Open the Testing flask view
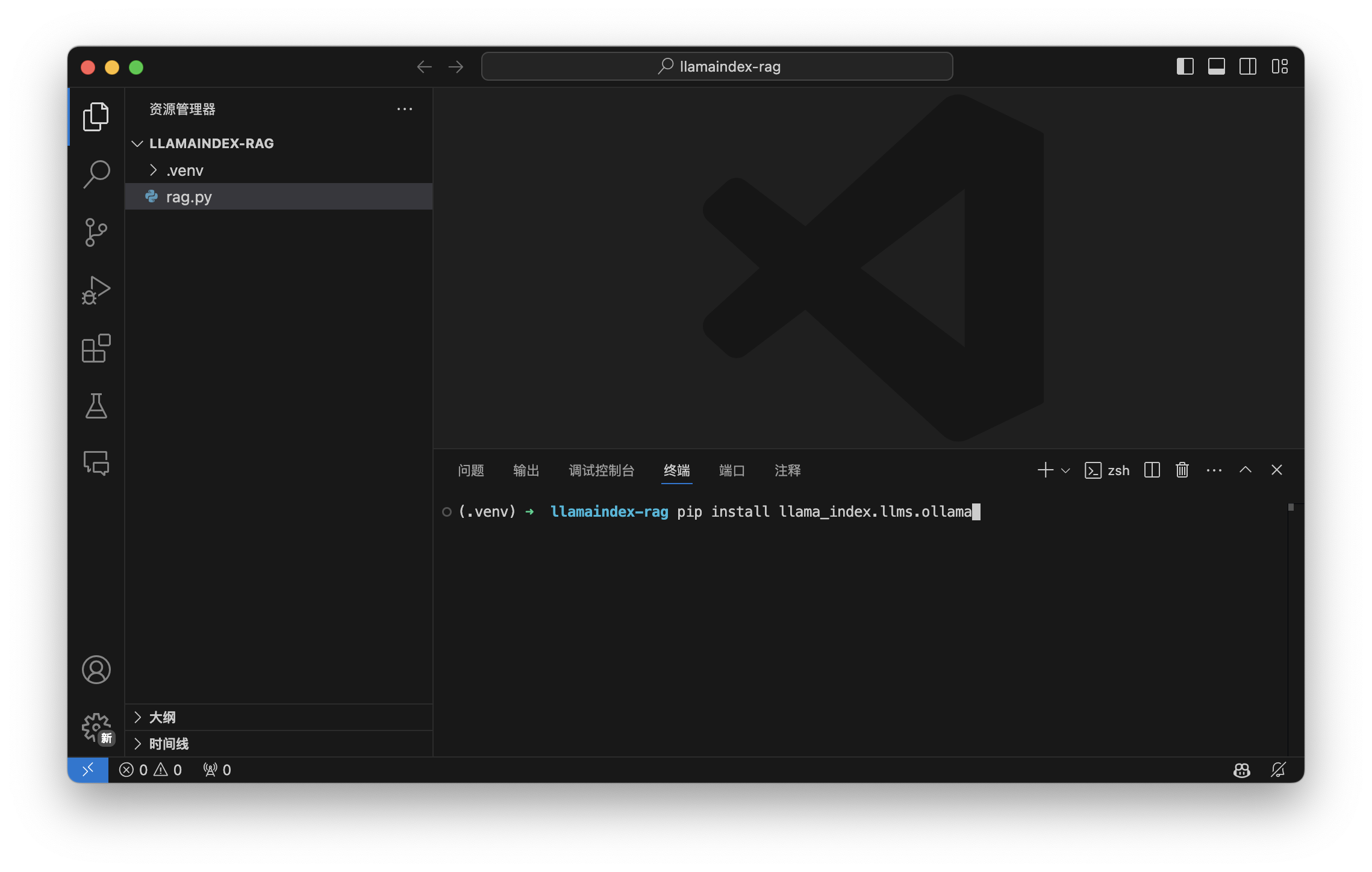Screen dimensions: 1372x872 click(96, 406)
